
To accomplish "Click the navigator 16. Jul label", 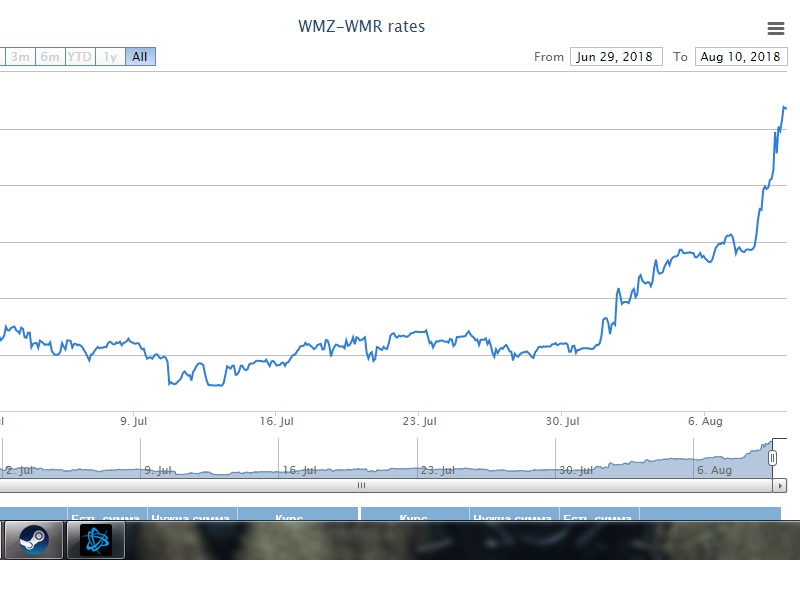I will coord(299,470).
